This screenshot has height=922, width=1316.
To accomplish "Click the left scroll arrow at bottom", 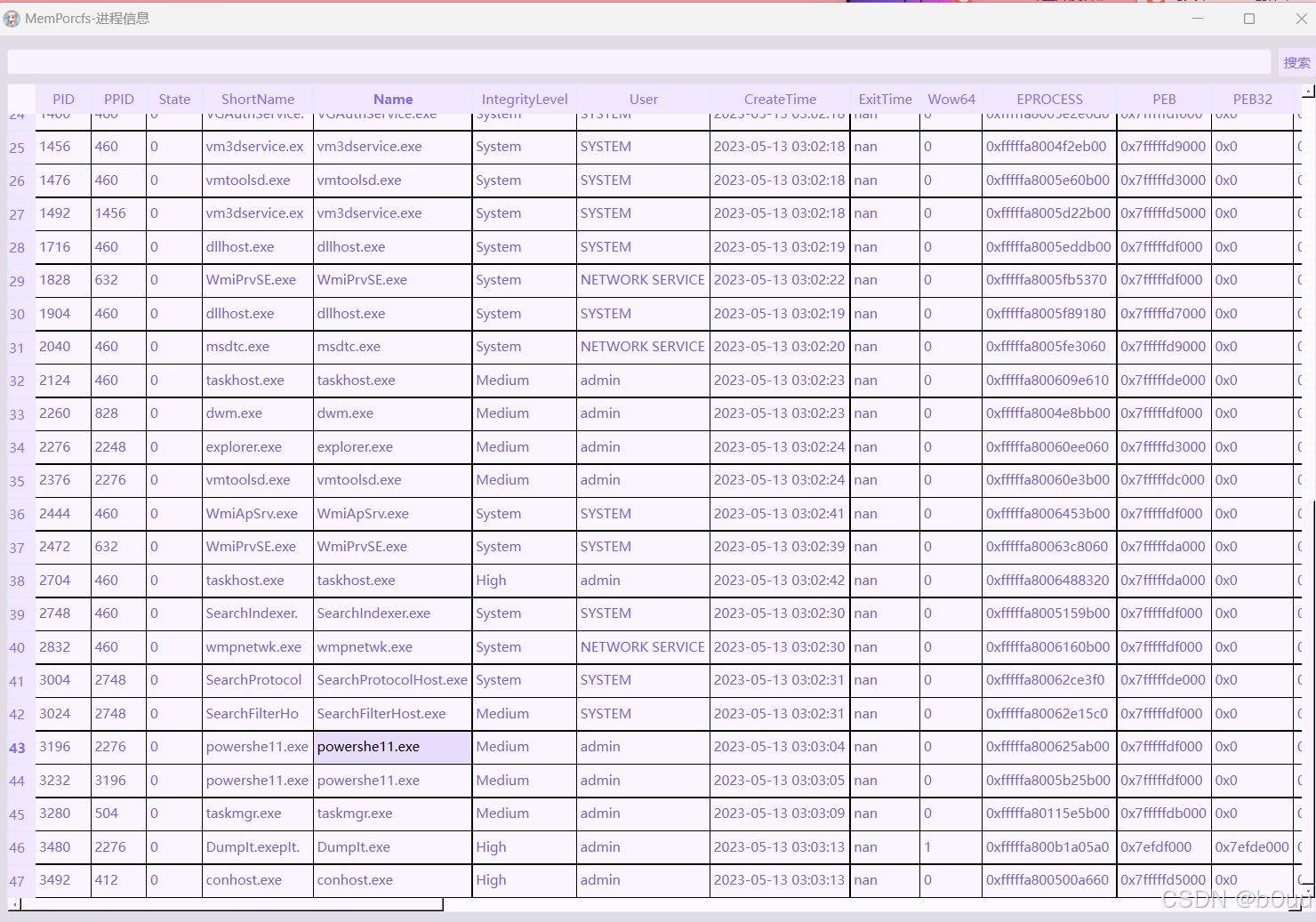I will [x=14, y=904].
